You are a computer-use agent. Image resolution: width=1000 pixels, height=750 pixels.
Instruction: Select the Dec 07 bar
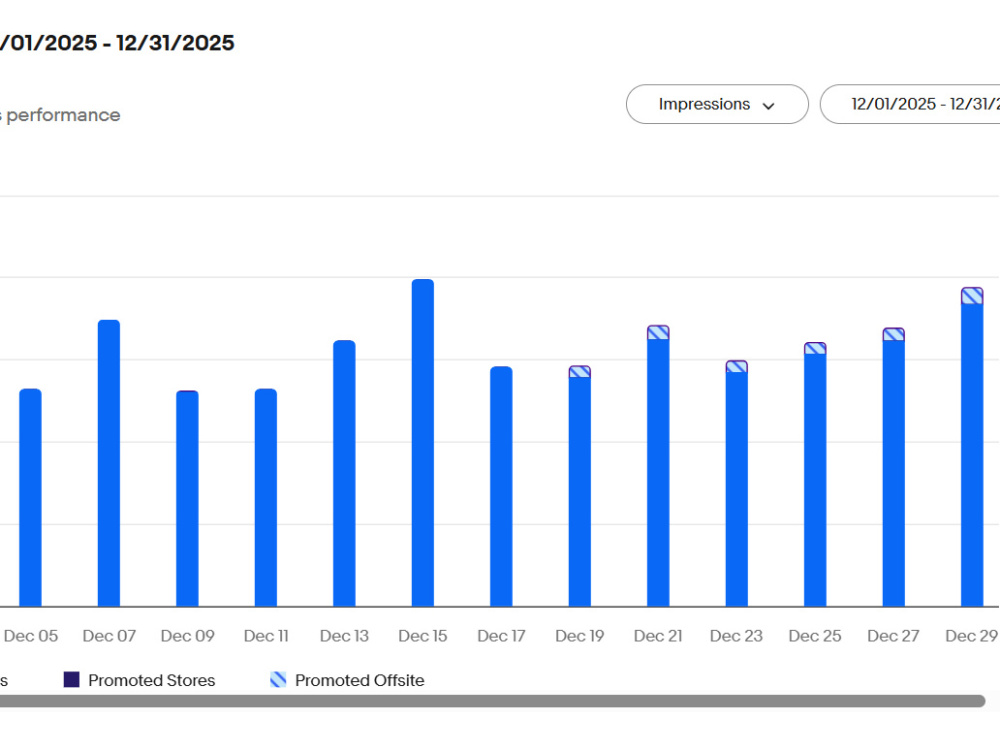pos(109,463)
